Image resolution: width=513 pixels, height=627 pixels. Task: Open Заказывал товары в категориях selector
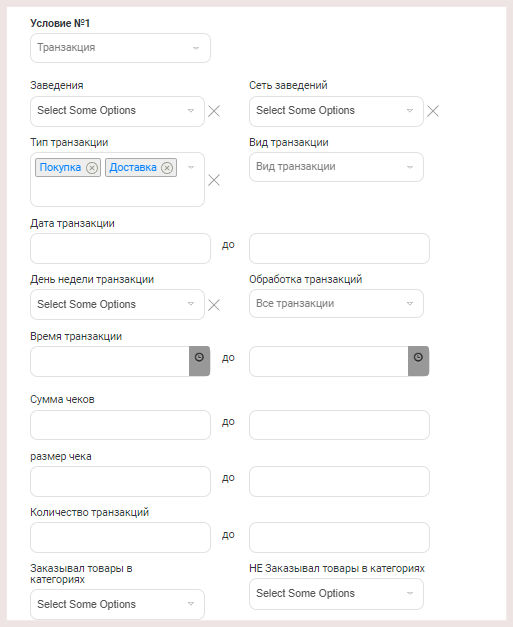pyautogui.click(x=117, y=604)
